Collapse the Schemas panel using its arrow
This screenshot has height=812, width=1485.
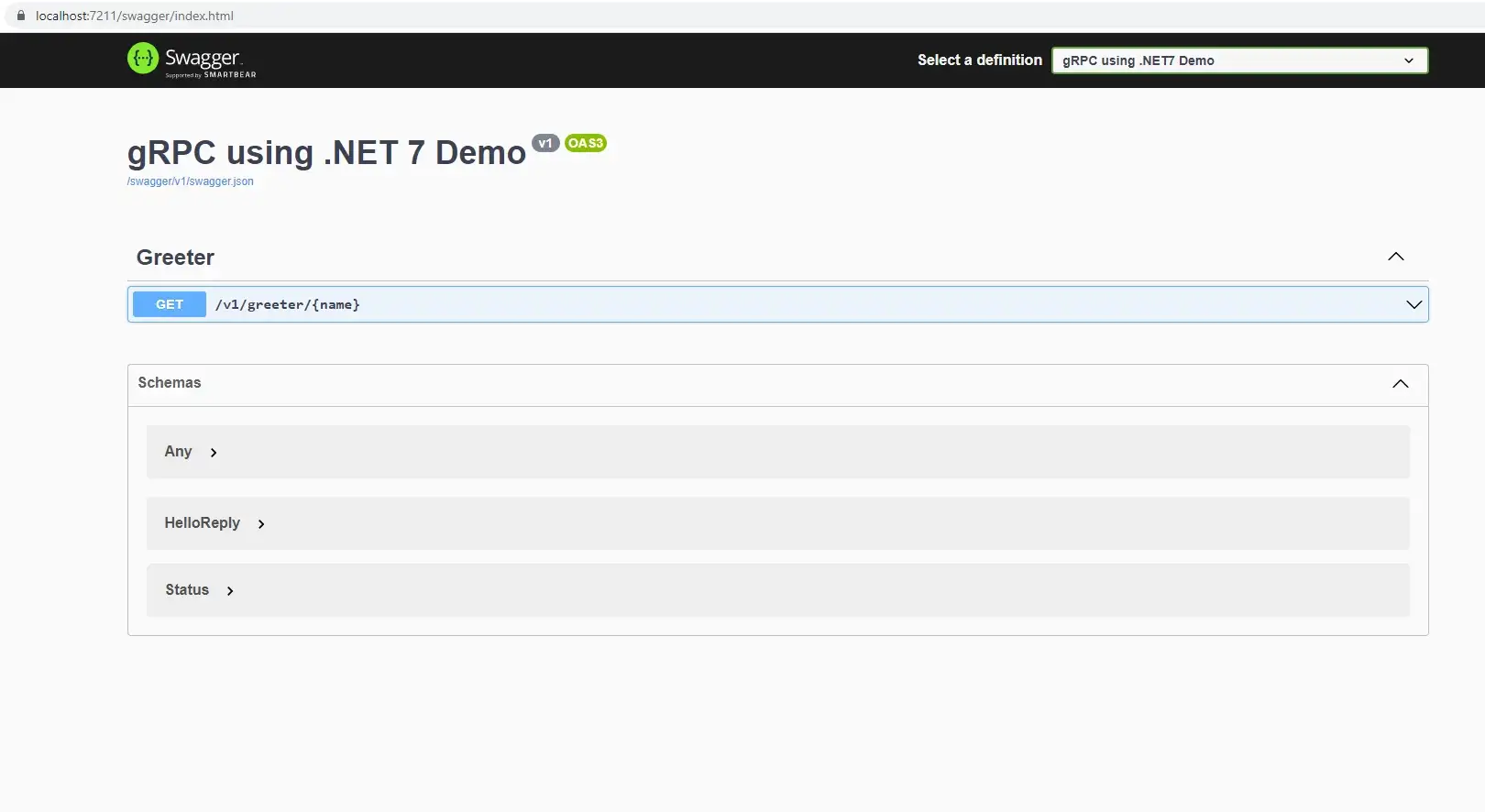tap(1400, 384)
